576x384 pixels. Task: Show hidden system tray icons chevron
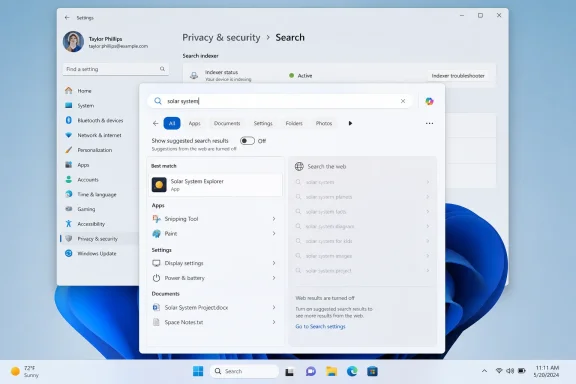click(484, 371)
